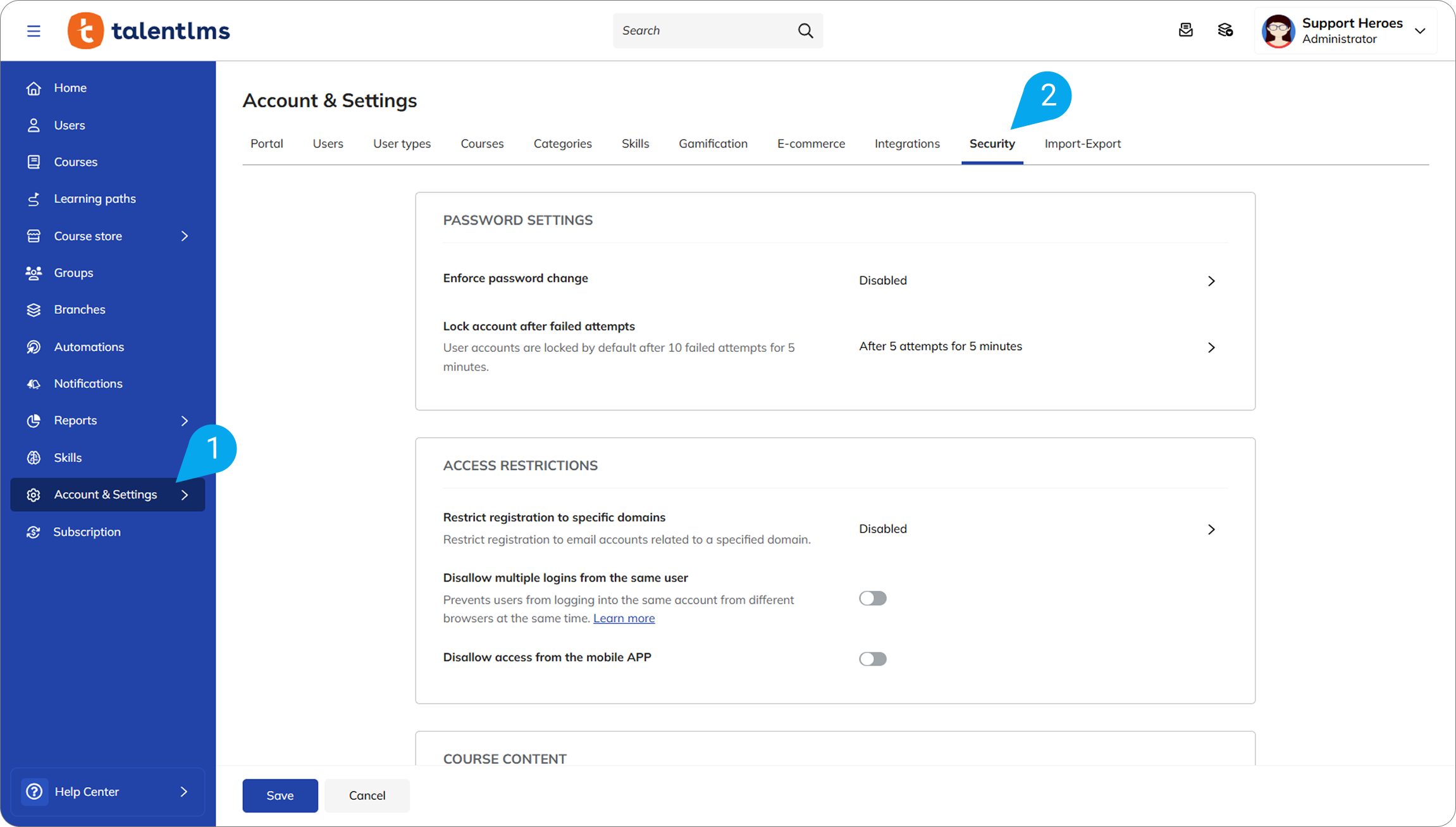
Task: Enable Disallow access from mobile APP
Action: 872,659
